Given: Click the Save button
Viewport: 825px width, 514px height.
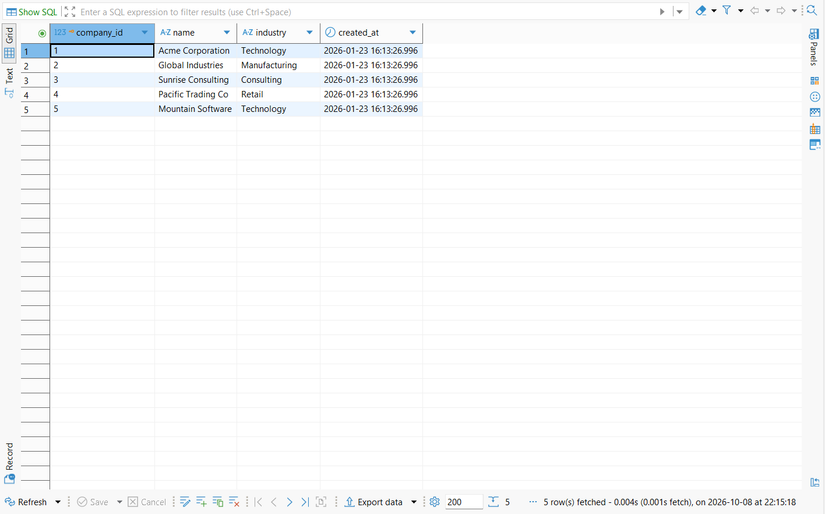Looking at the screenshot, I should pyautogui.click(x=93, y=502).
